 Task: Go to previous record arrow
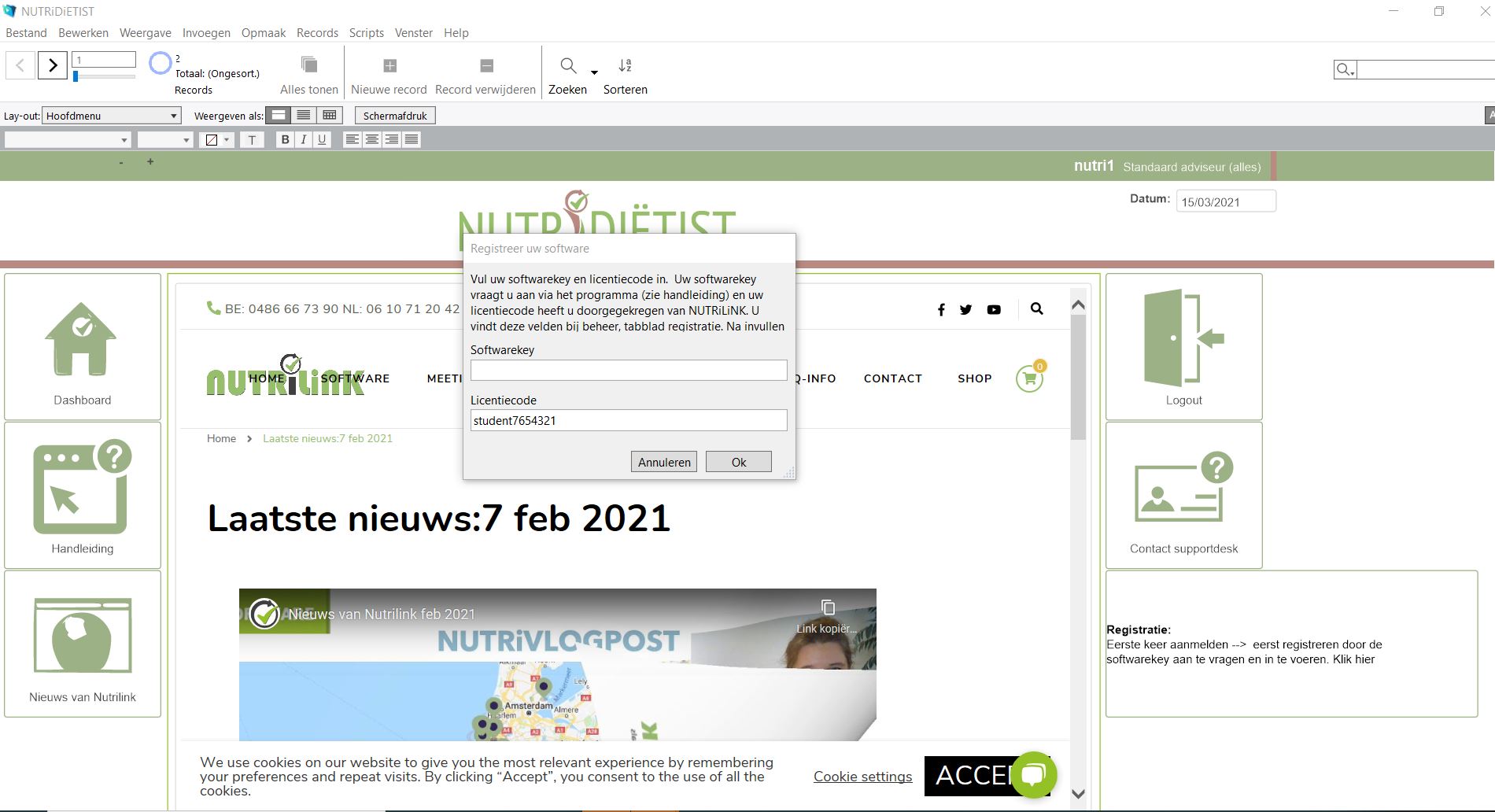20,65
